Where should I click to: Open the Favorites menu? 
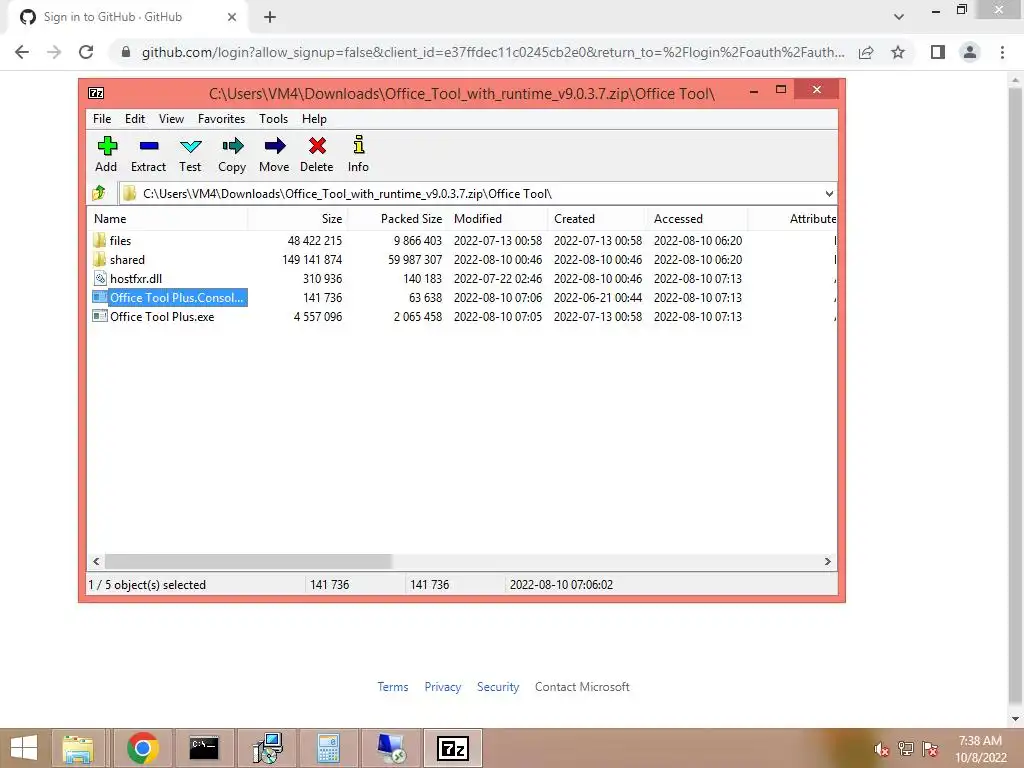point(221,119)
